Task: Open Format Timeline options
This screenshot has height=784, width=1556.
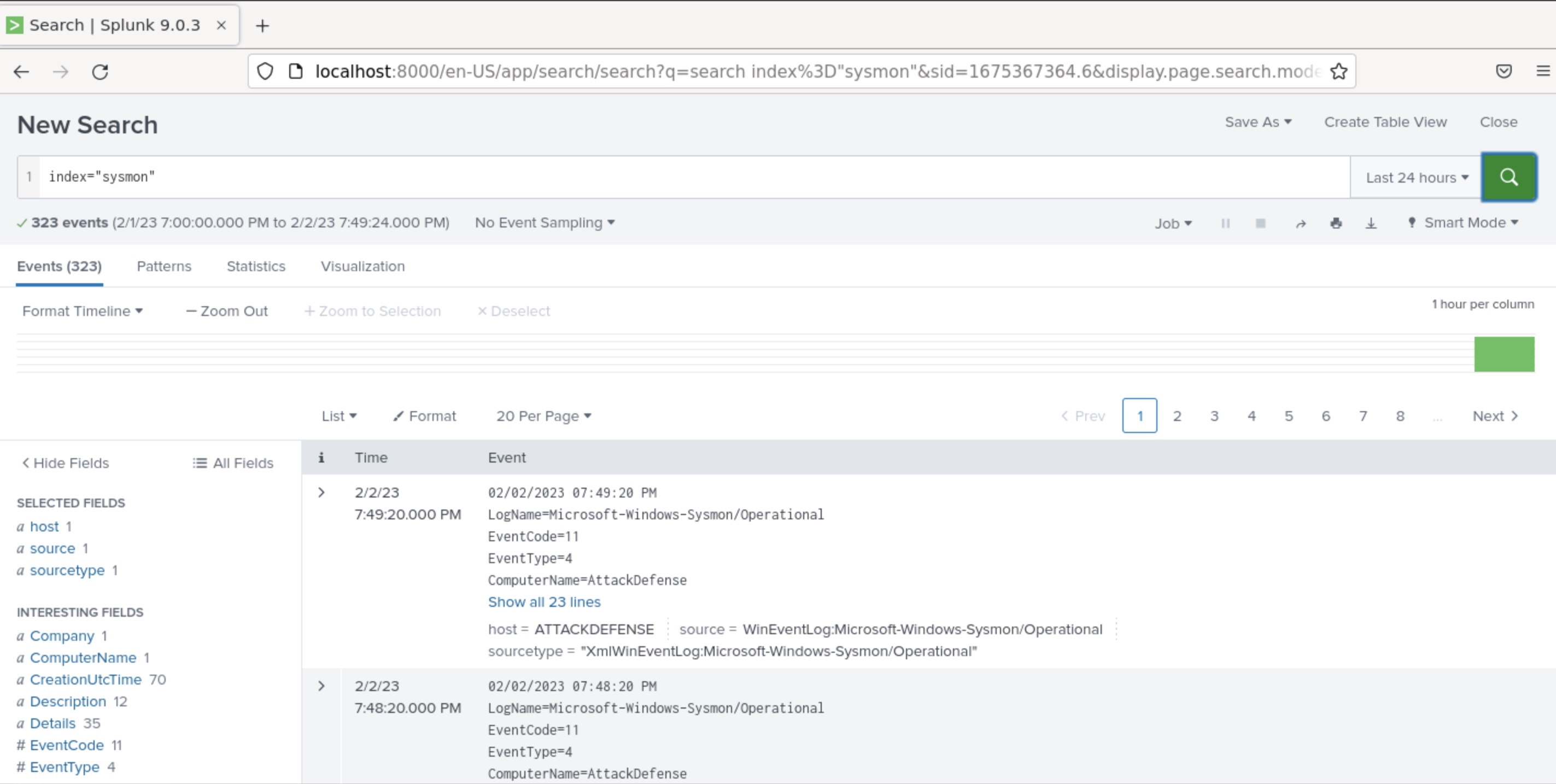Action: (82, 311)
